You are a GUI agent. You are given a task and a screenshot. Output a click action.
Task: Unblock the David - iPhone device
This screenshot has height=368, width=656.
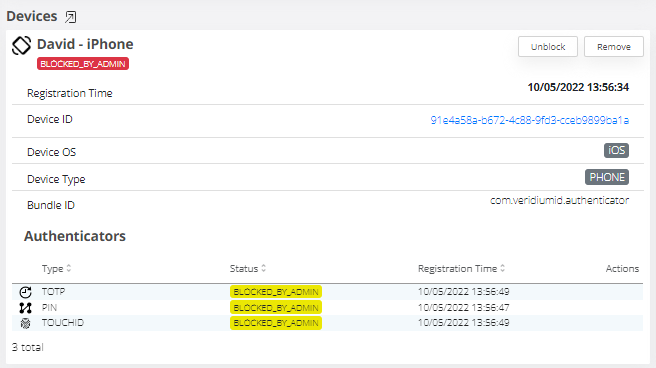548,46
